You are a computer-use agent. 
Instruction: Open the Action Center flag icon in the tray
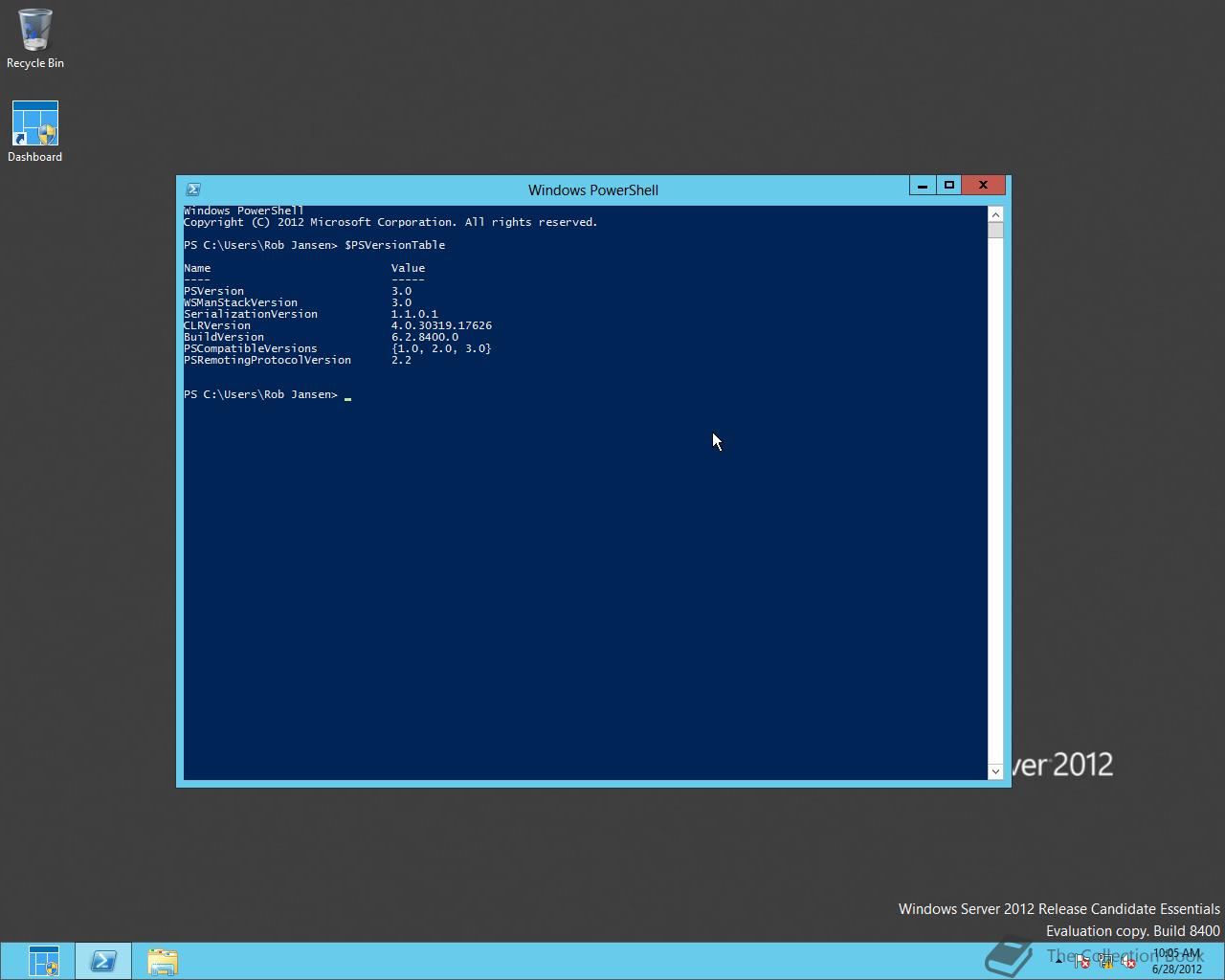[x=1082, y=962]
